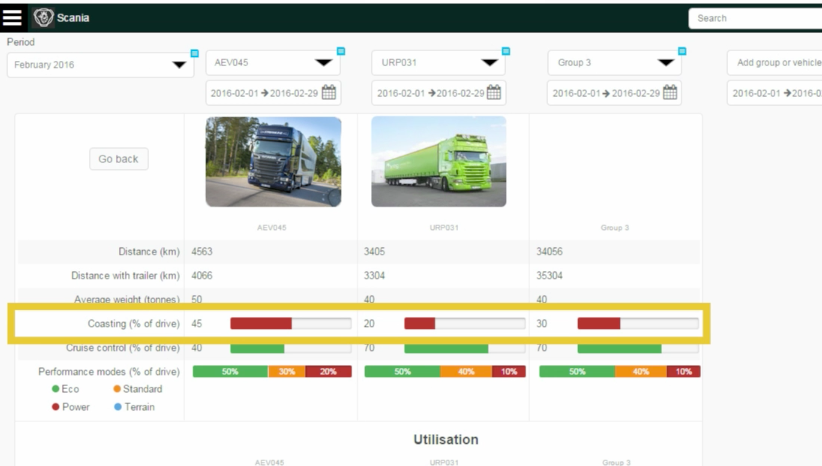Click Group 3 distance value 34056
Image resolution: width=822 pixels, height=466 pixels.
pos(549,252)
